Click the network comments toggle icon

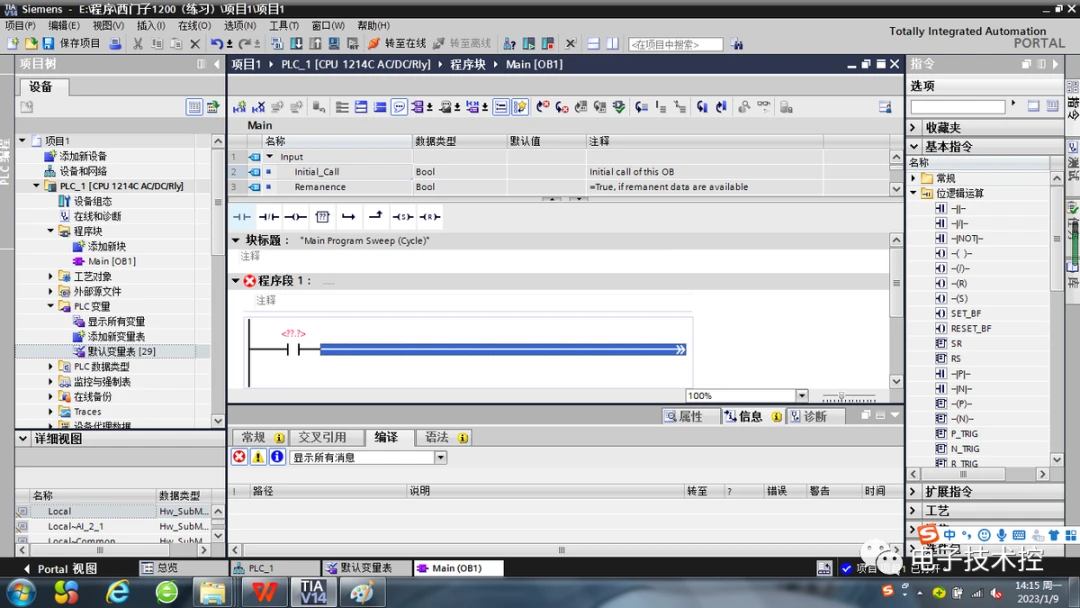pyautogui.click(x=399, y=107)
